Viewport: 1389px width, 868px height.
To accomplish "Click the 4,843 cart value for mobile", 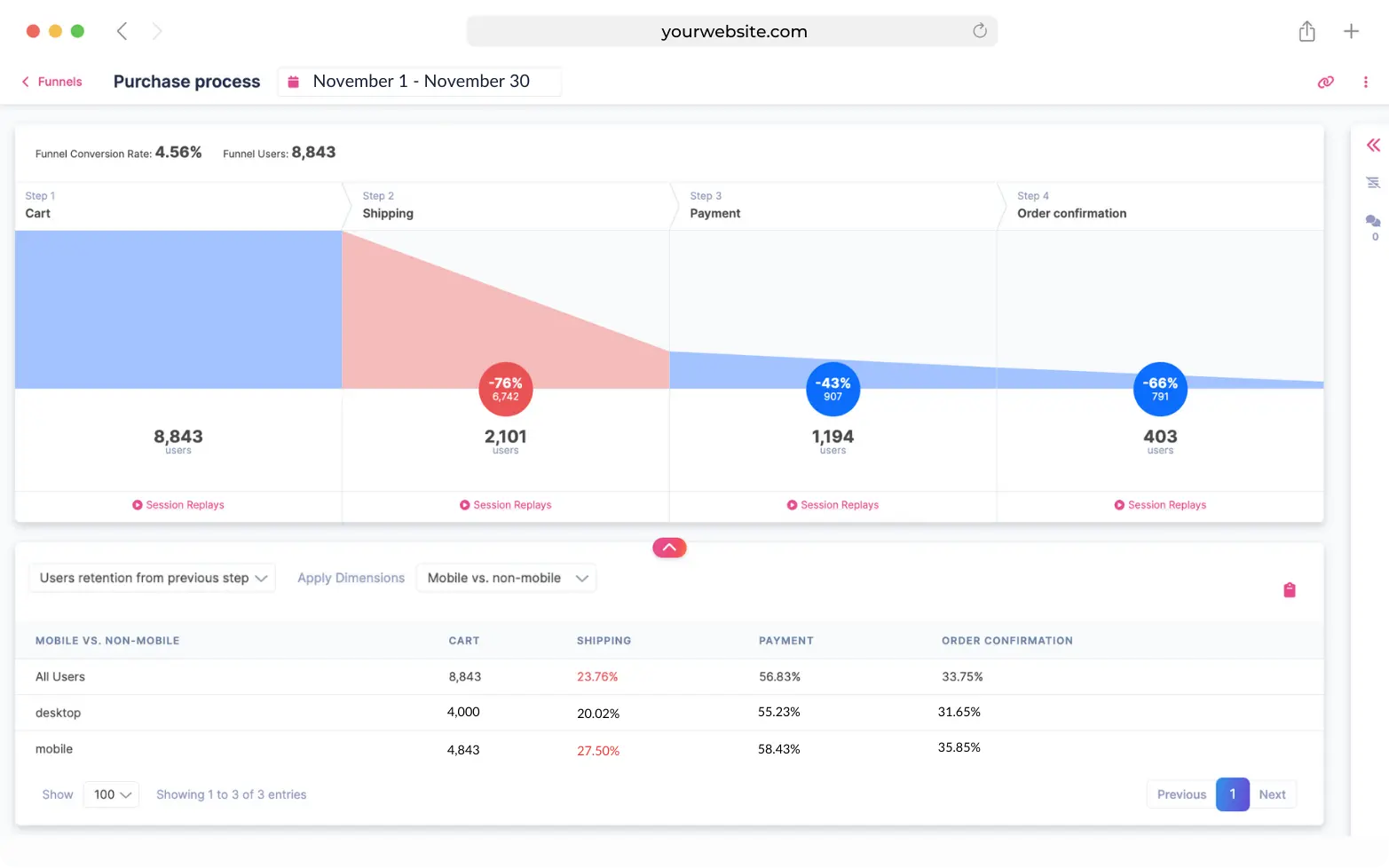I will (x=463, y=750).
